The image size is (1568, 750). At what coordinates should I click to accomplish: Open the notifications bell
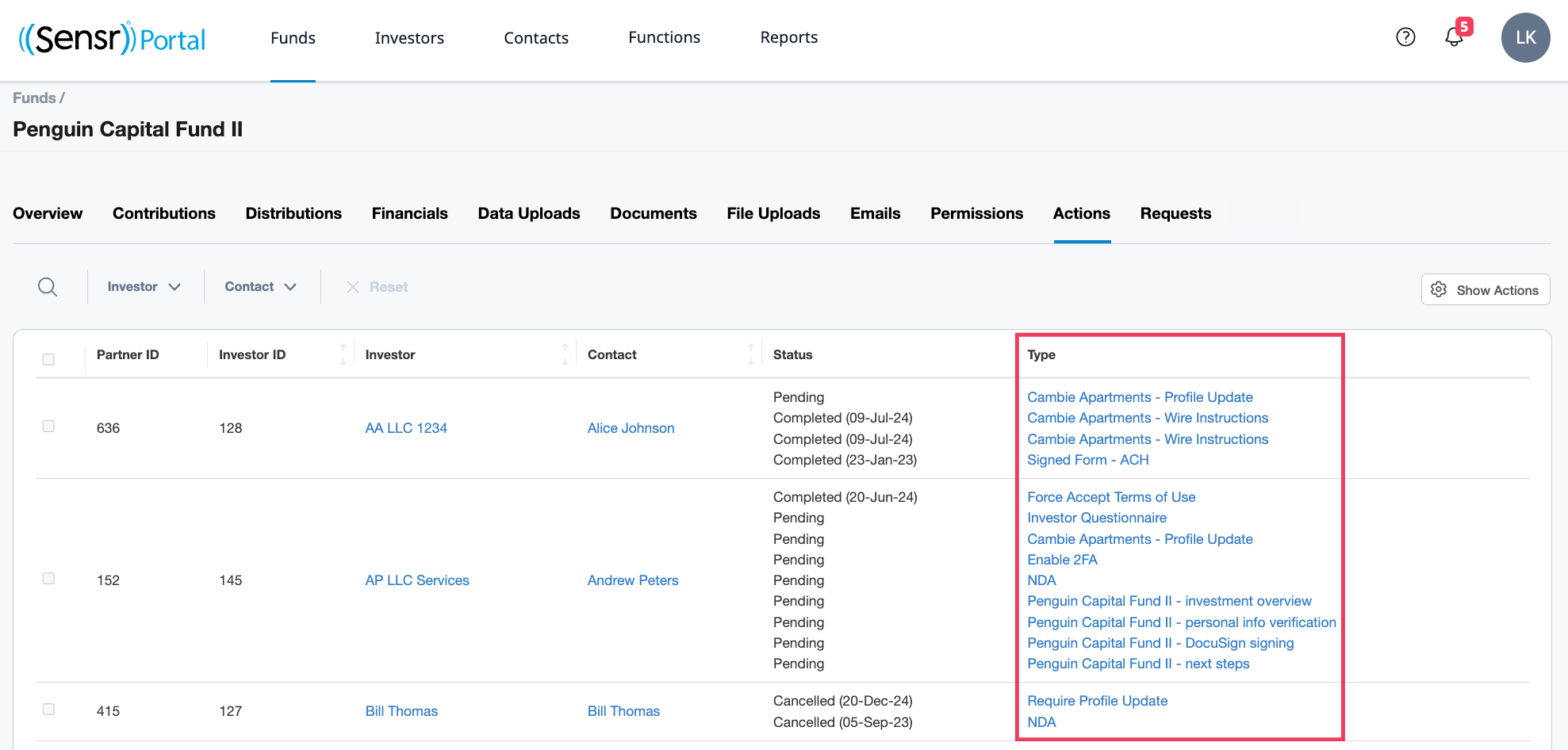pos(1455,36)
